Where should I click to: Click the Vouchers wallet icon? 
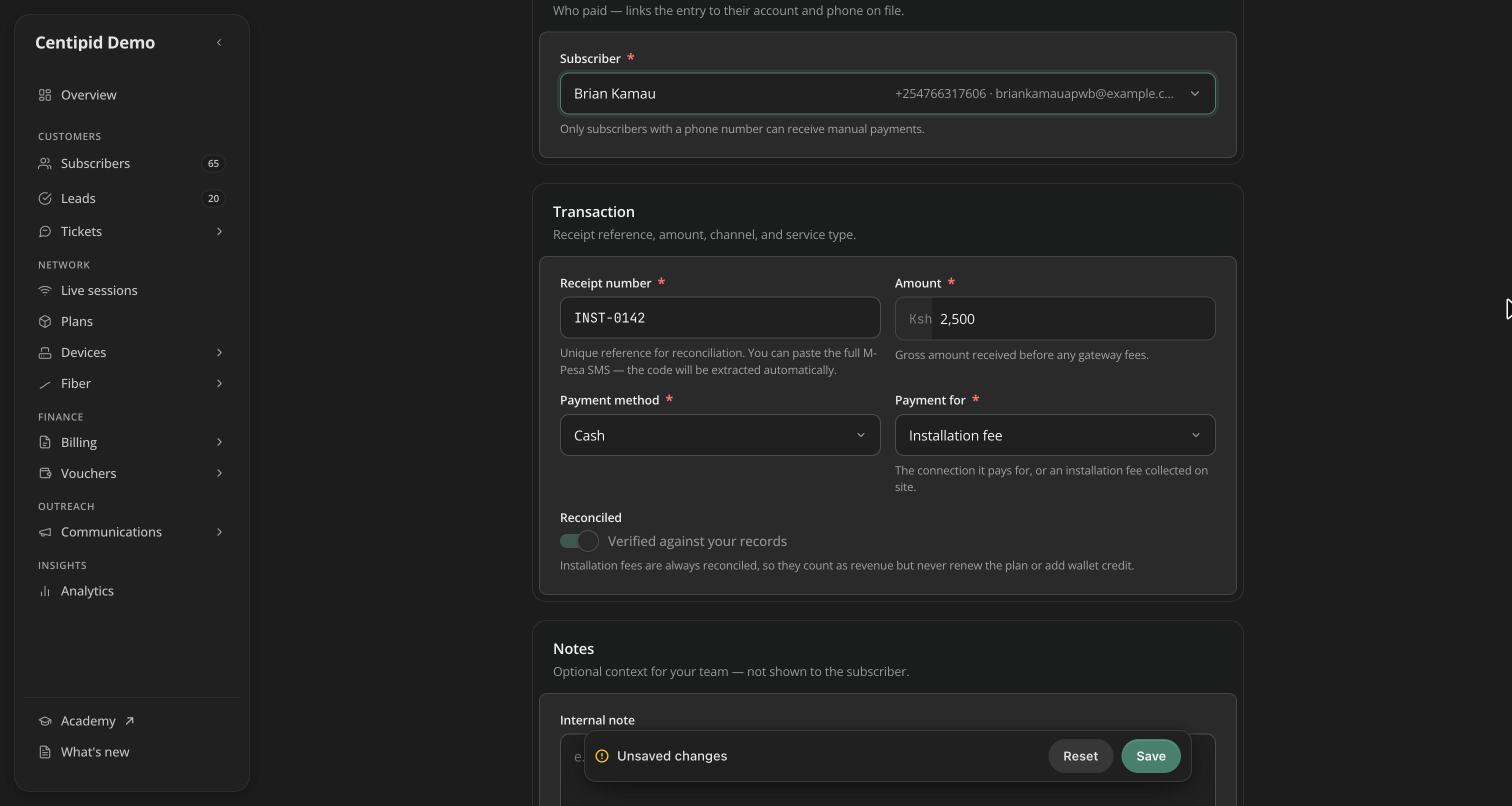pyautogui.click(x=45, y=473)
